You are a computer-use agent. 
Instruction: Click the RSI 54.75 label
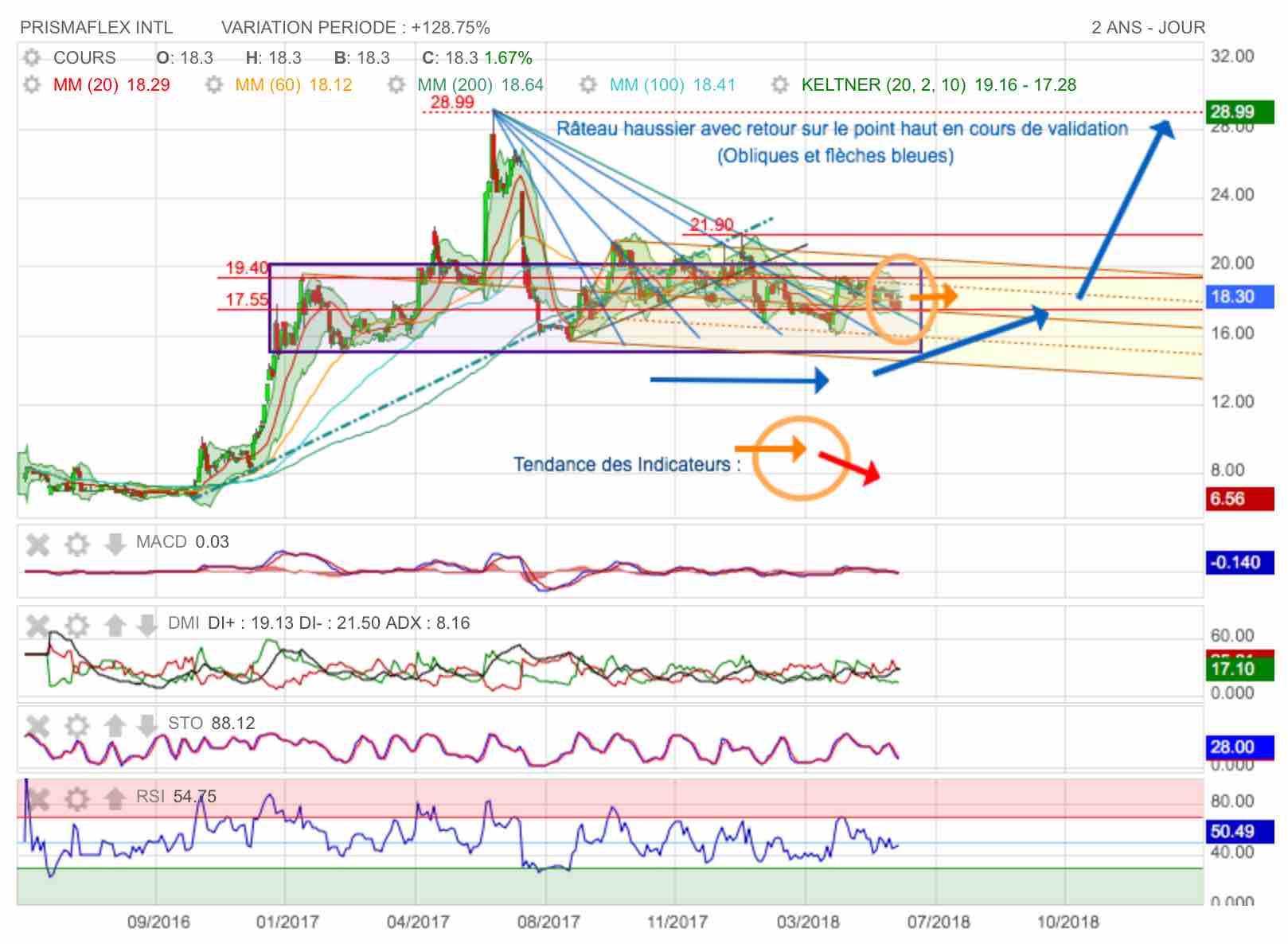coord(176,797)
